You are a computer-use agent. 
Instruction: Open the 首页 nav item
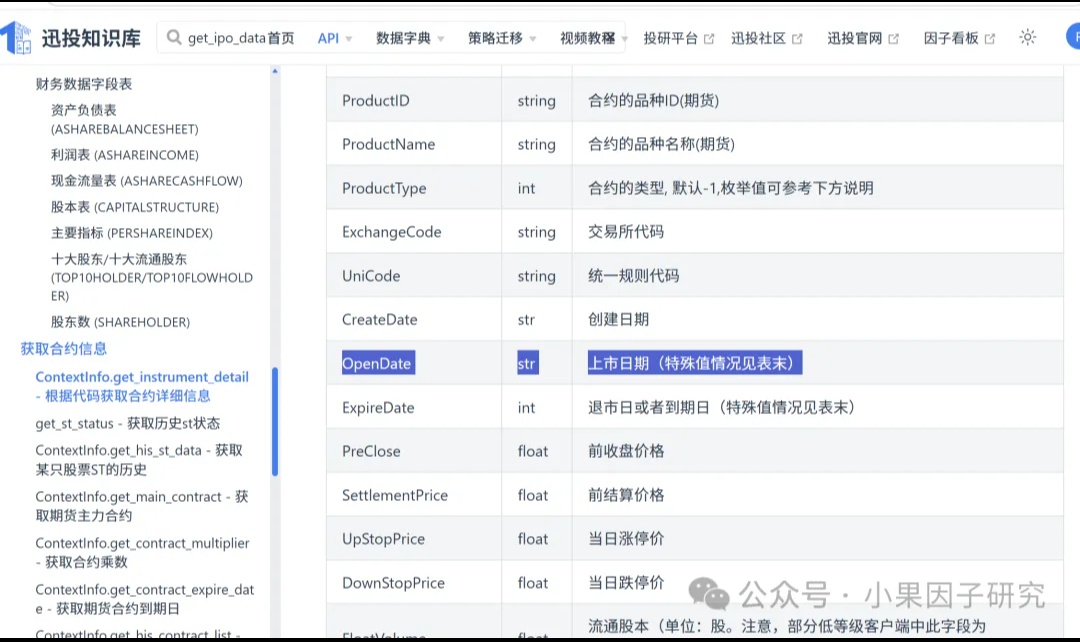pos(281,39)
